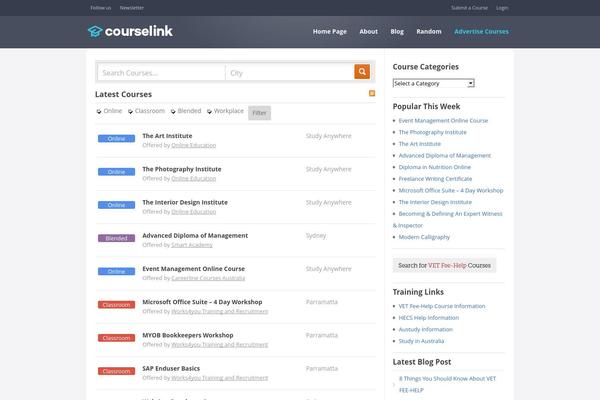Open HECS Help Information training link
600x400 pixels.
click(x=429, y=318)
